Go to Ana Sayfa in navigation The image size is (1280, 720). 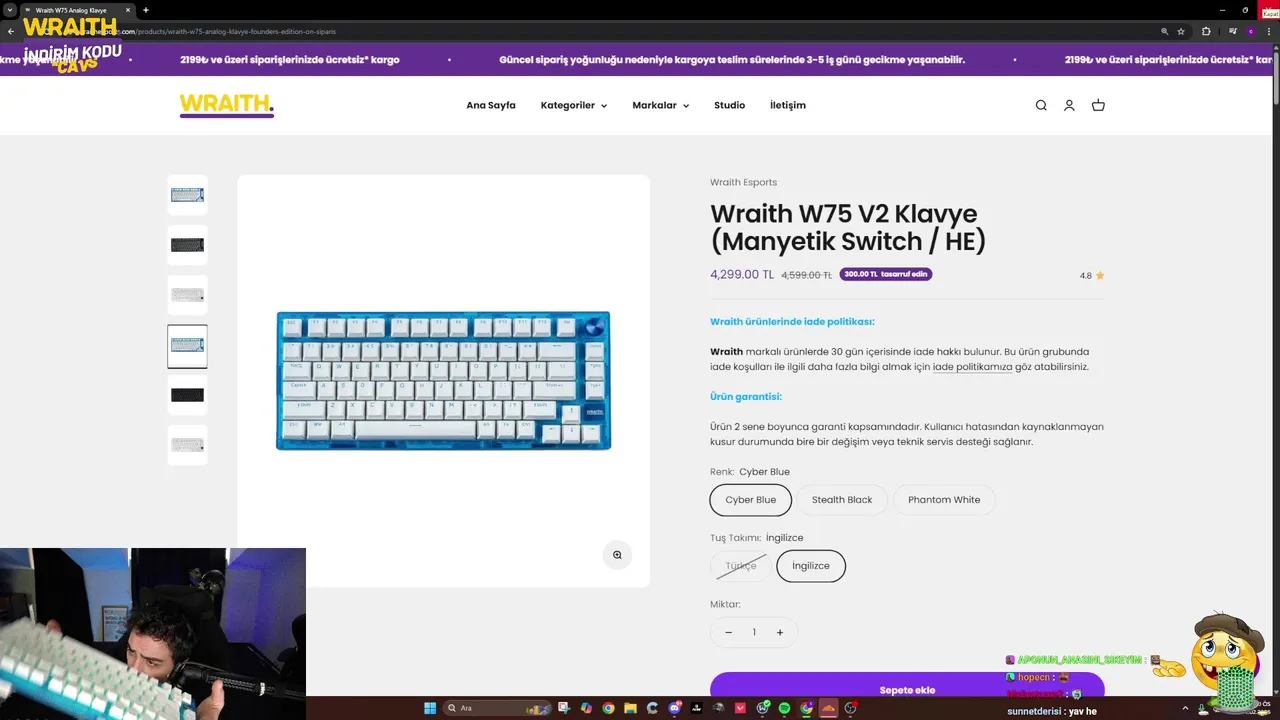point(491,105)
